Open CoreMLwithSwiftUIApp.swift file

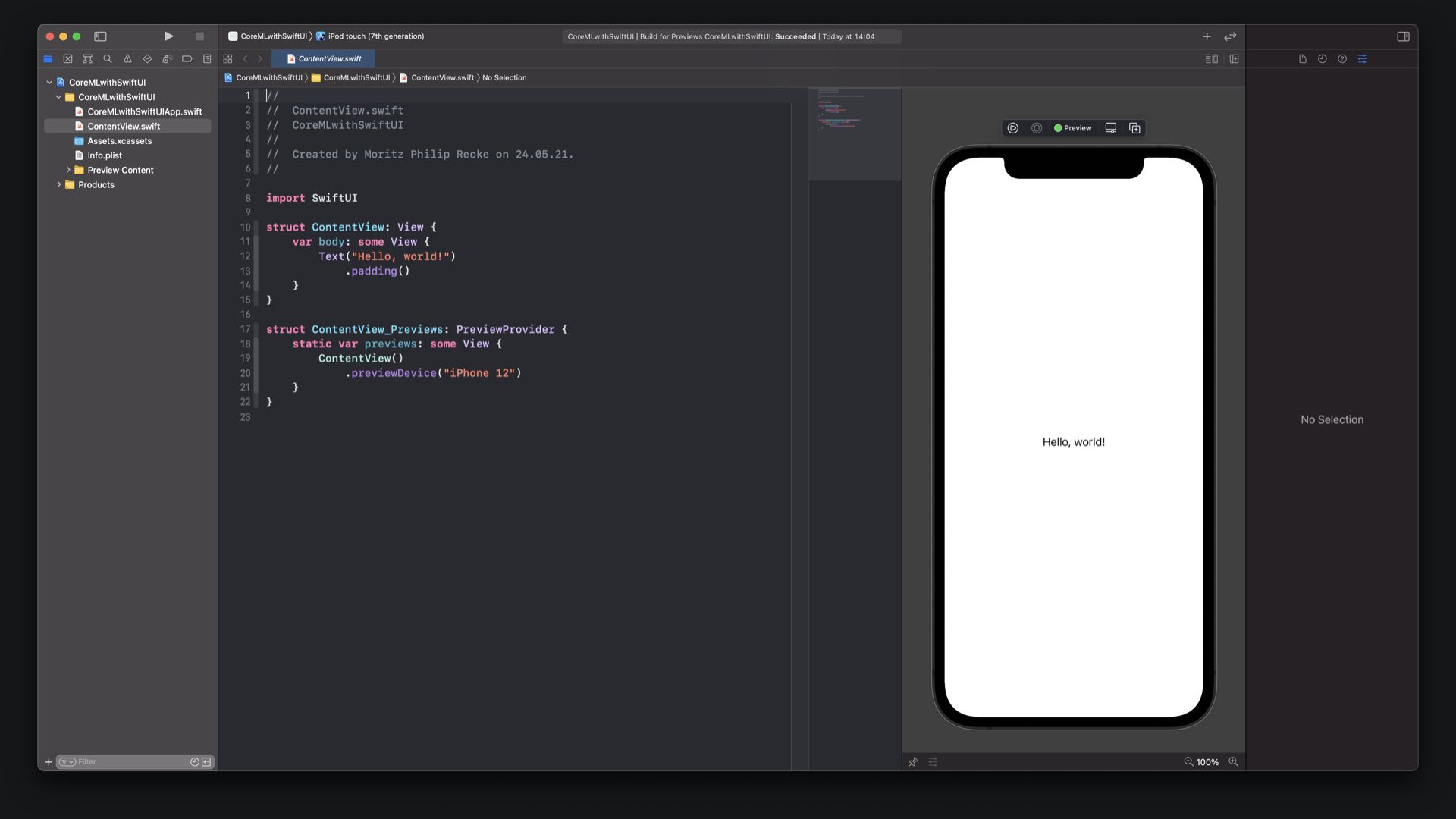point(144,111)
